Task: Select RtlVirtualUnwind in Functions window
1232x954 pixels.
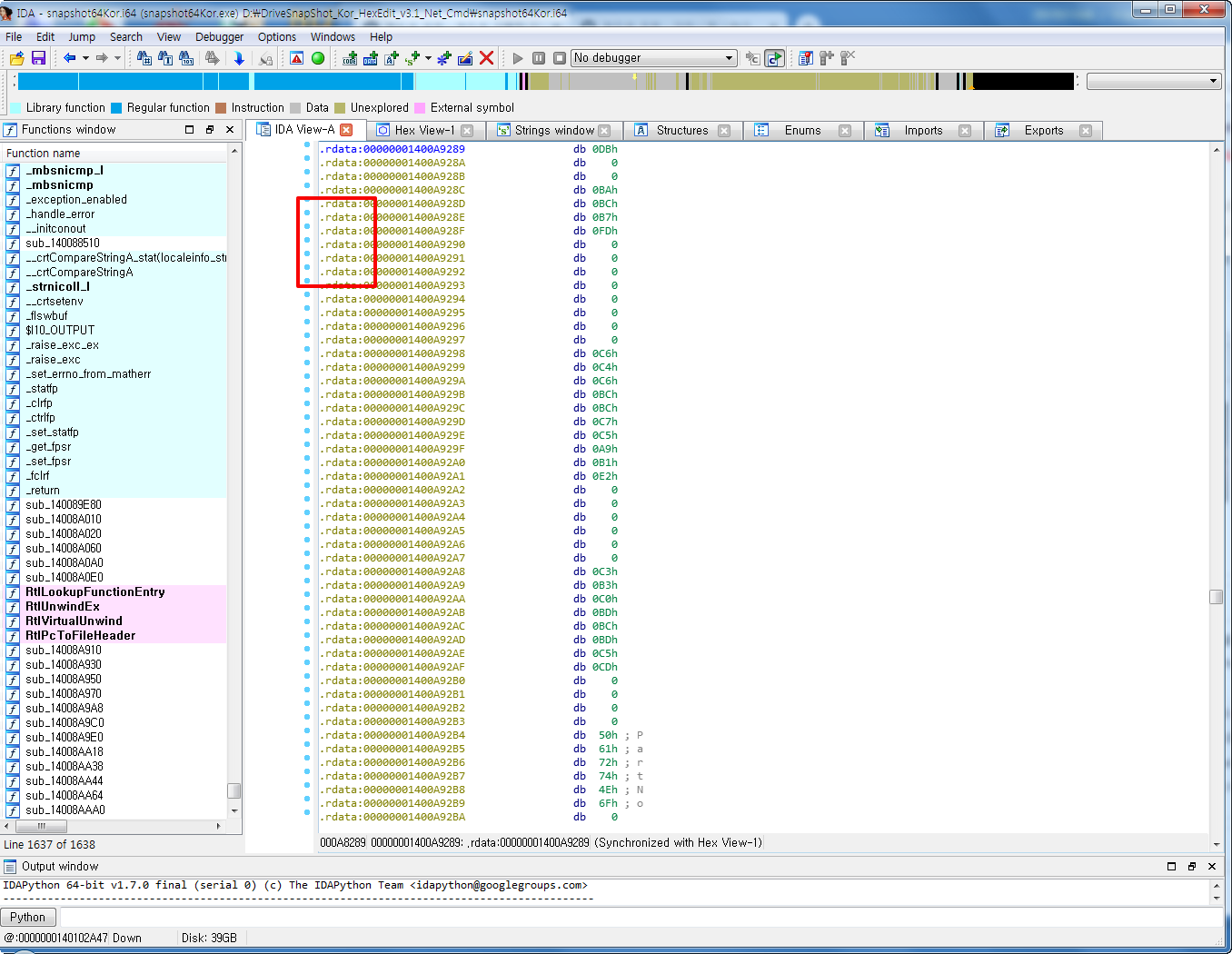Action: click(x=74, y=621)
